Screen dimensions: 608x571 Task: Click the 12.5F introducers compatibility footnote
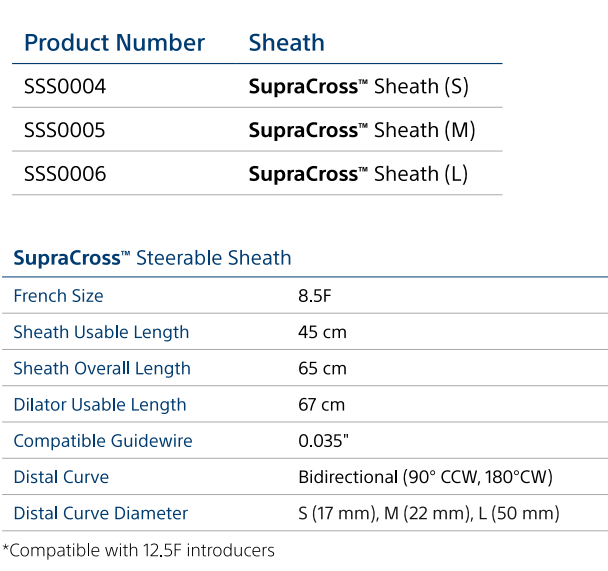click(139, 550)
